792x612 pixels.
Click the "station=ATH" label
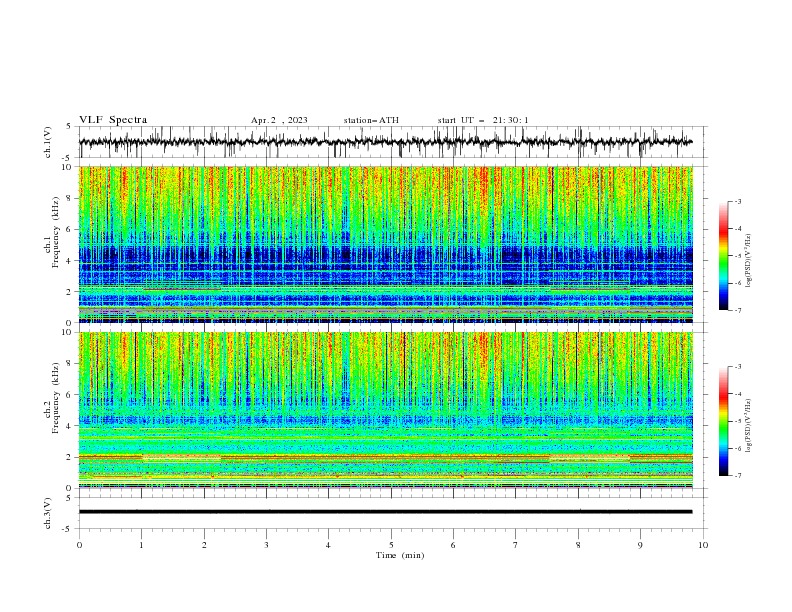pyautogui.click(x=371, y=120)
